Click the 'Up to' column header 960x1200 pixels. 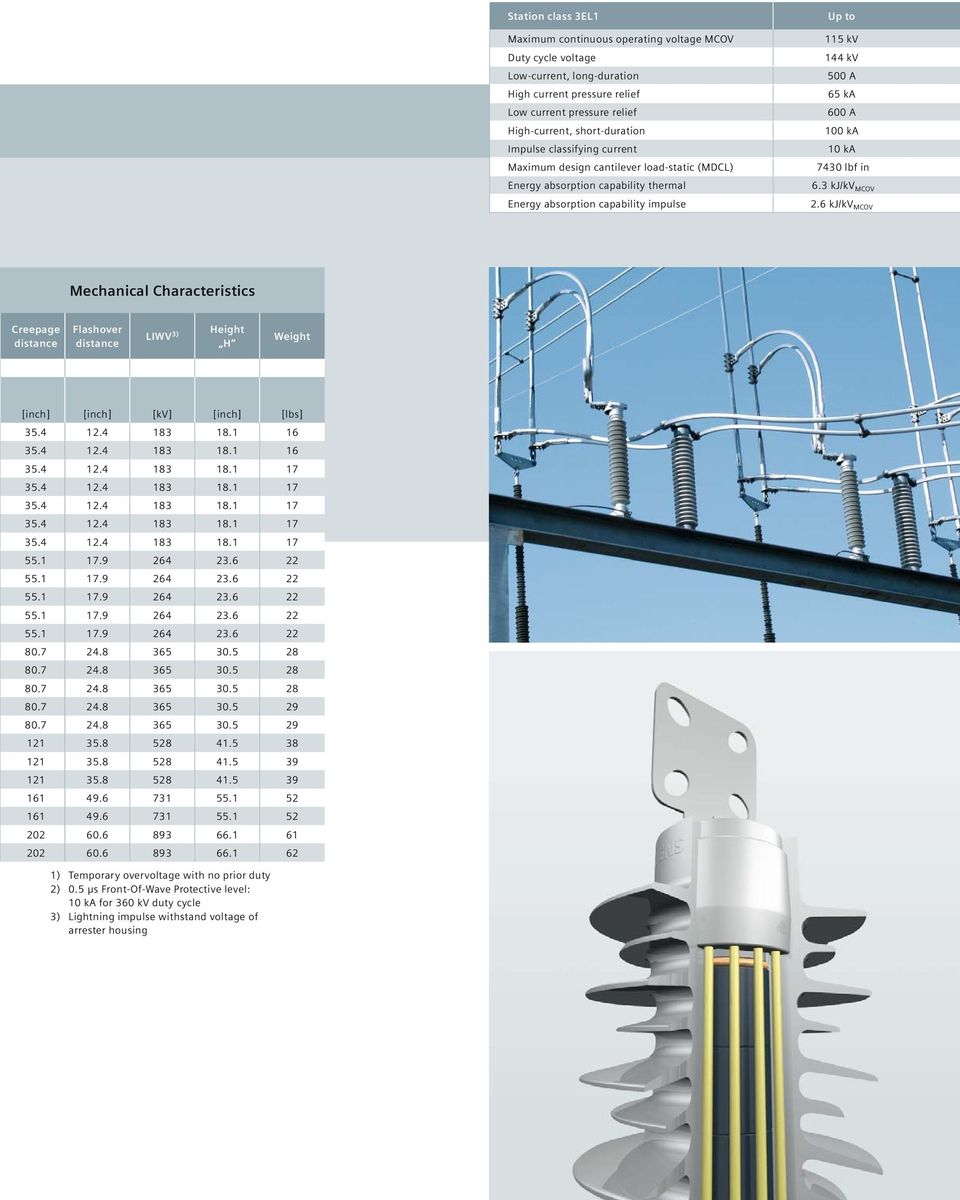(x=841, y=17)
